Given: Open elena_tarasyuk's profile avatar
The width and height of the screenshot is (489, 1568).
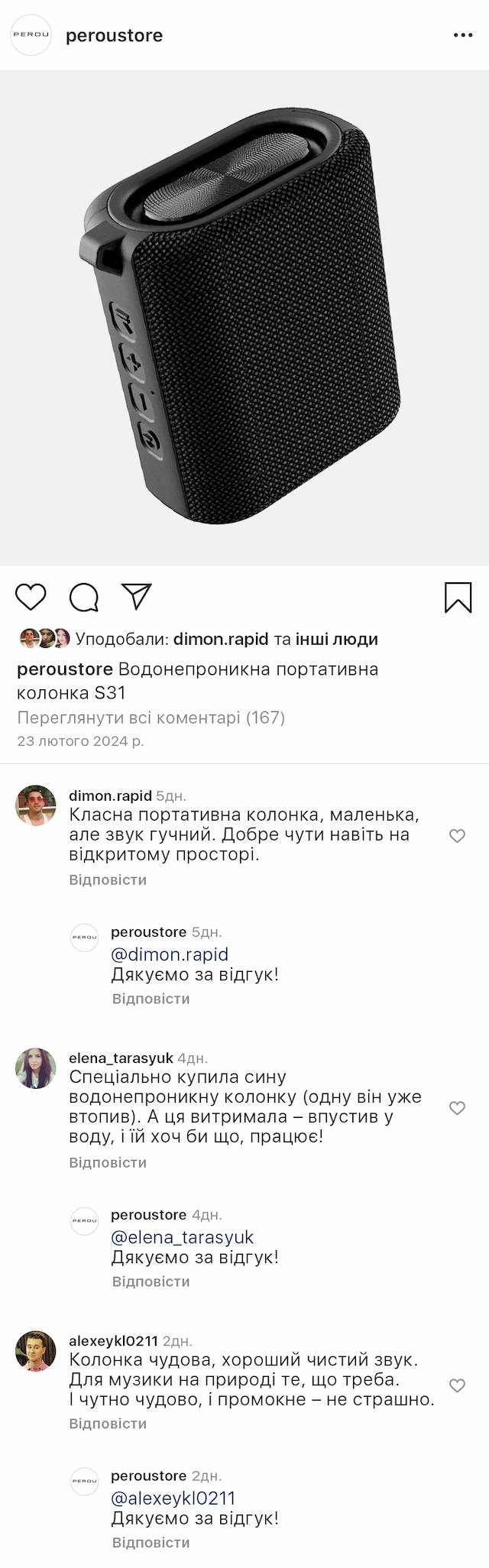Looking at the screenshot, I should click(36, 1068).
